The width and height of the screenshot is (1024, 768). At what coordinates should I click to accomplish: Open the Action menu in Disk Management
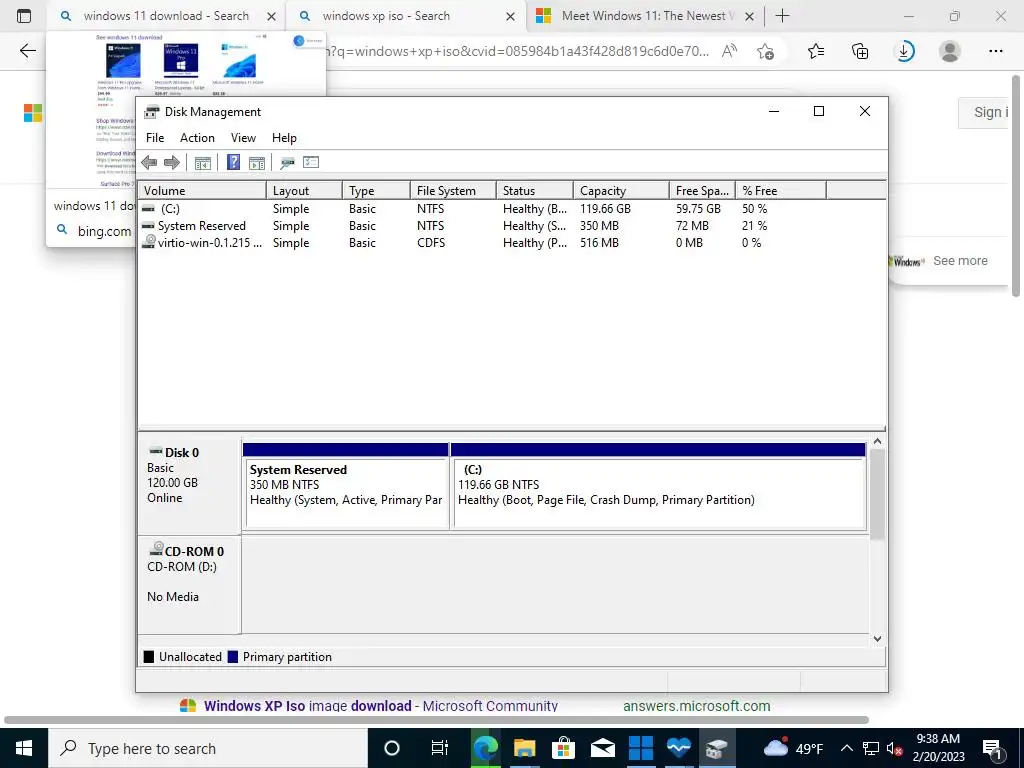(197, 138)
